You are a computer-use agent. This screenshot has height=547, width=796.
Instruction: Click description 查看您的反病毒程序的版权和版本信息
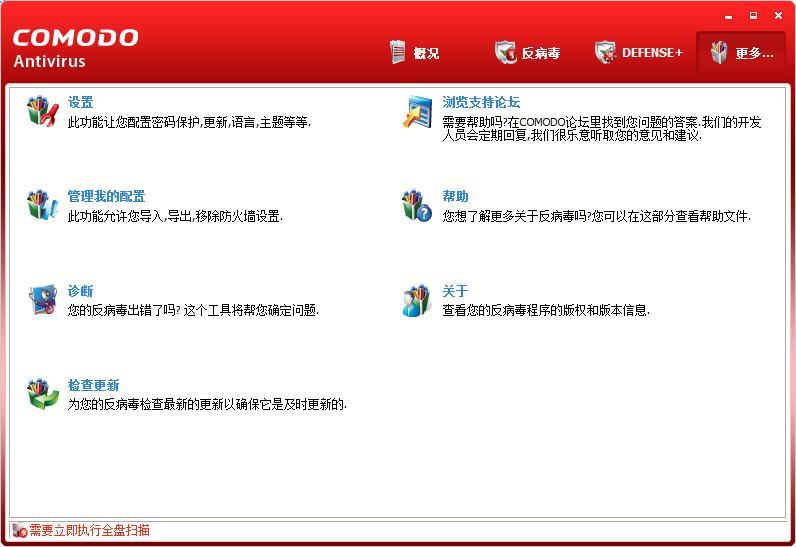pyautogui.click(x=546, y=310)
